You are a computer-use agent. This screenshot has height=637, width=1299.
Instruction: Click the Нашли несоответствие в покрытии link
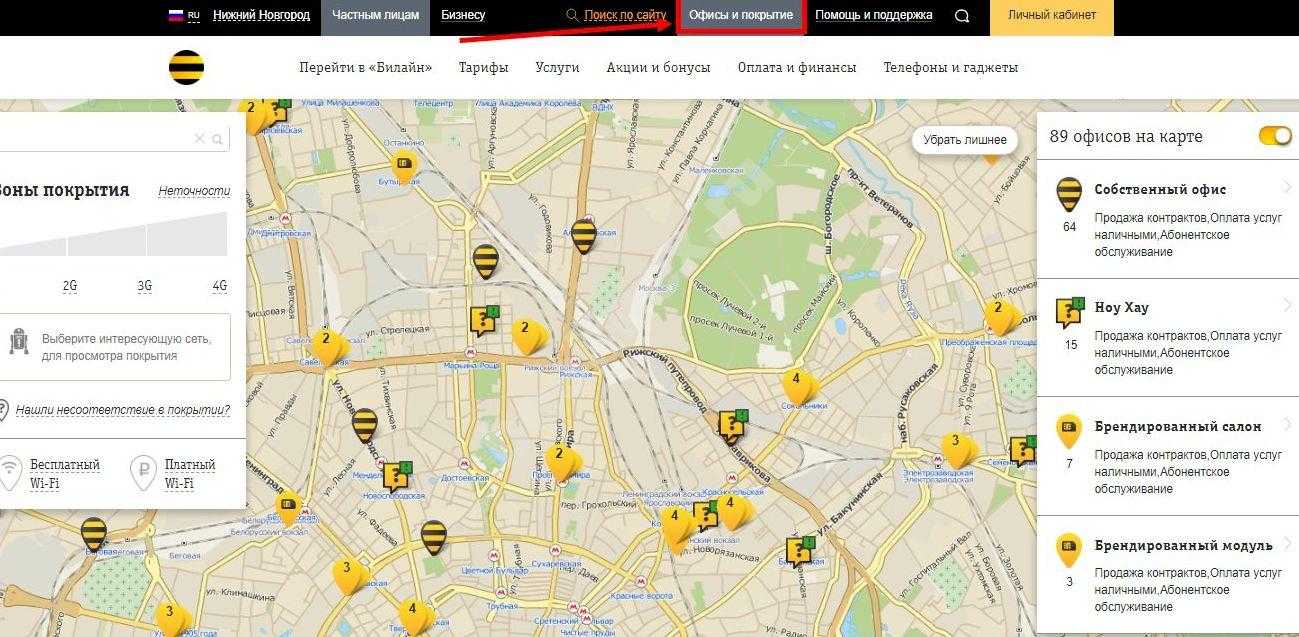pos(122,409)
